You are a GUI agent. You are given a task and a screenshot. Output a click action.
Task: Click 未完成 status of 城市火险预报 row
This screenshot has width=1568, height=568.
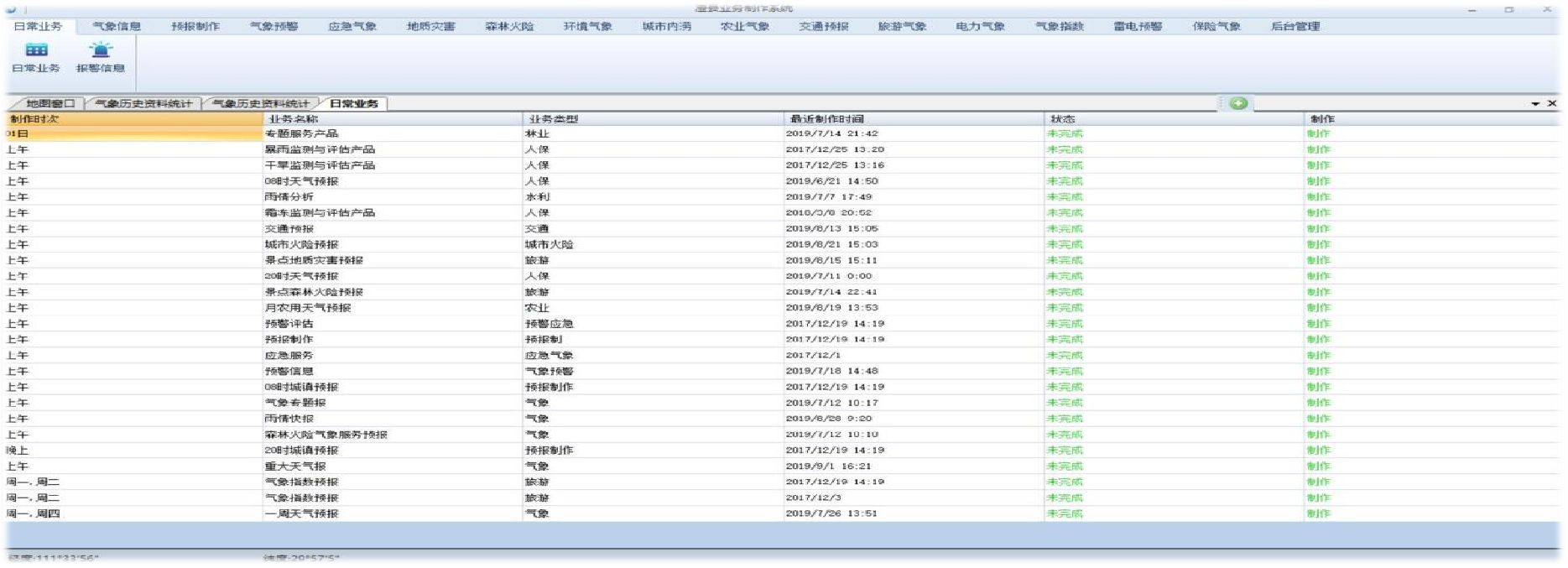click(x=1065, y=245)
